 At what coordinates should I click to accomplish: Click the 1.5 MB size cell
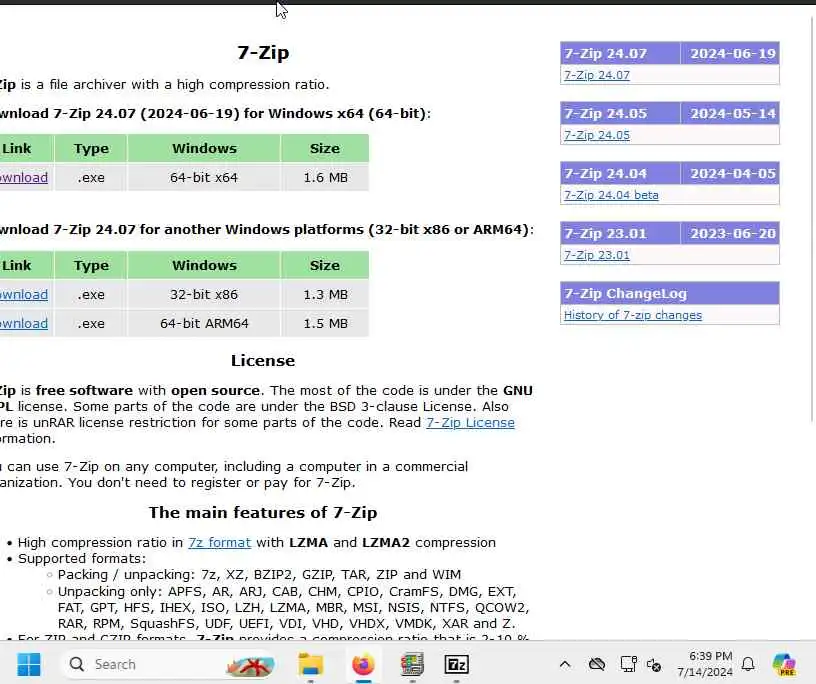(325, 323)
